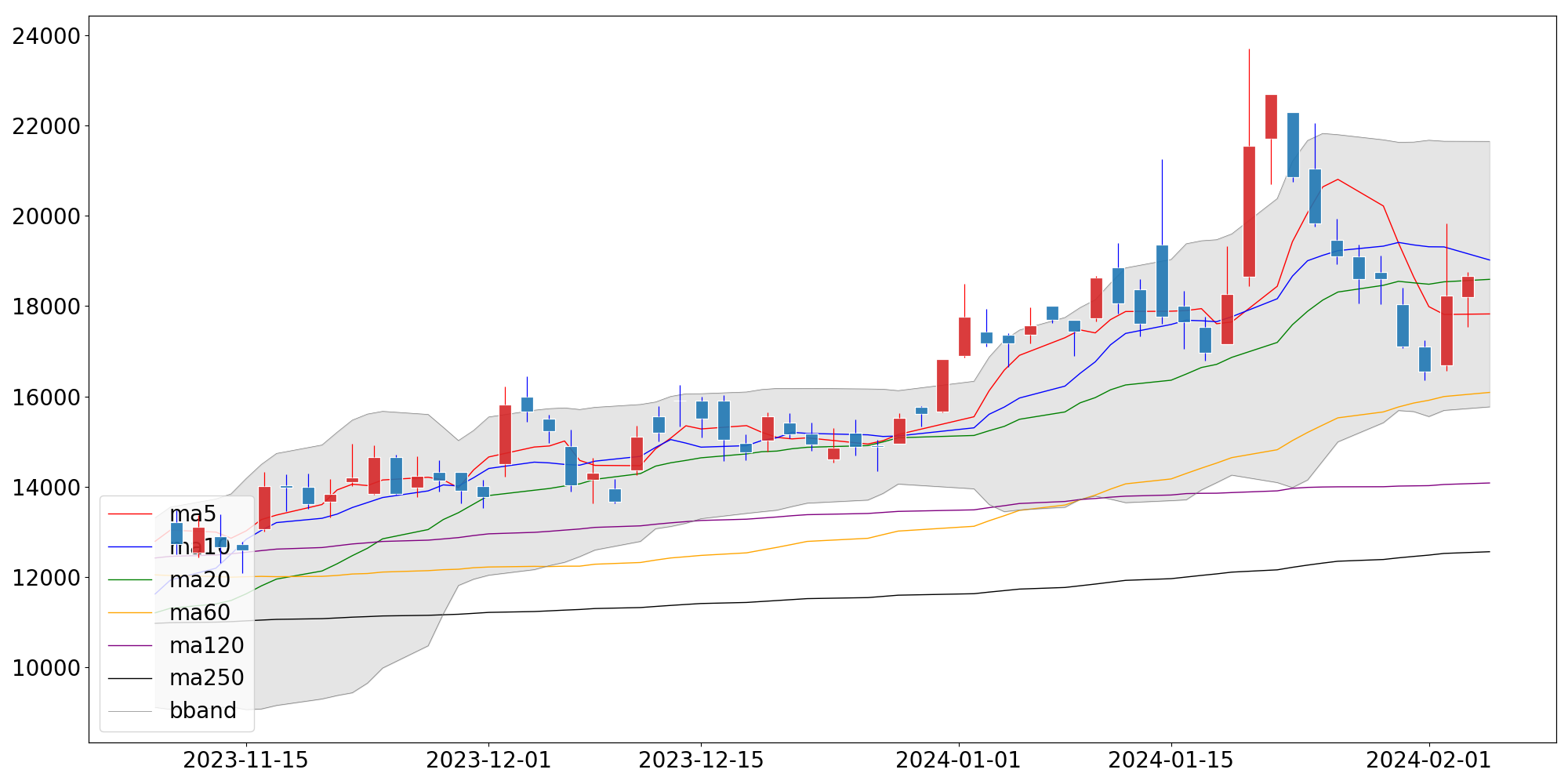Click the ma5 legend label
Image resolution: width=1568 pixels, height=784 pixels.
click(x=192, y=514)
